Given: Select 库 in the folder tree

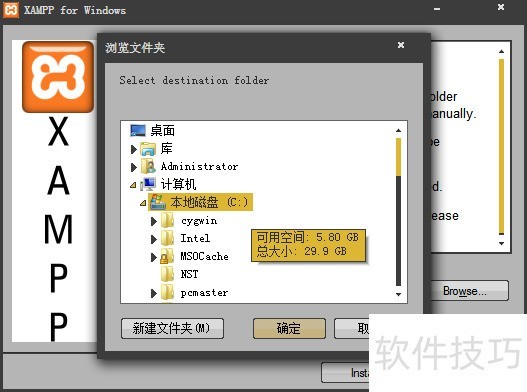Looking at the screenshot, I should point(166,149).
